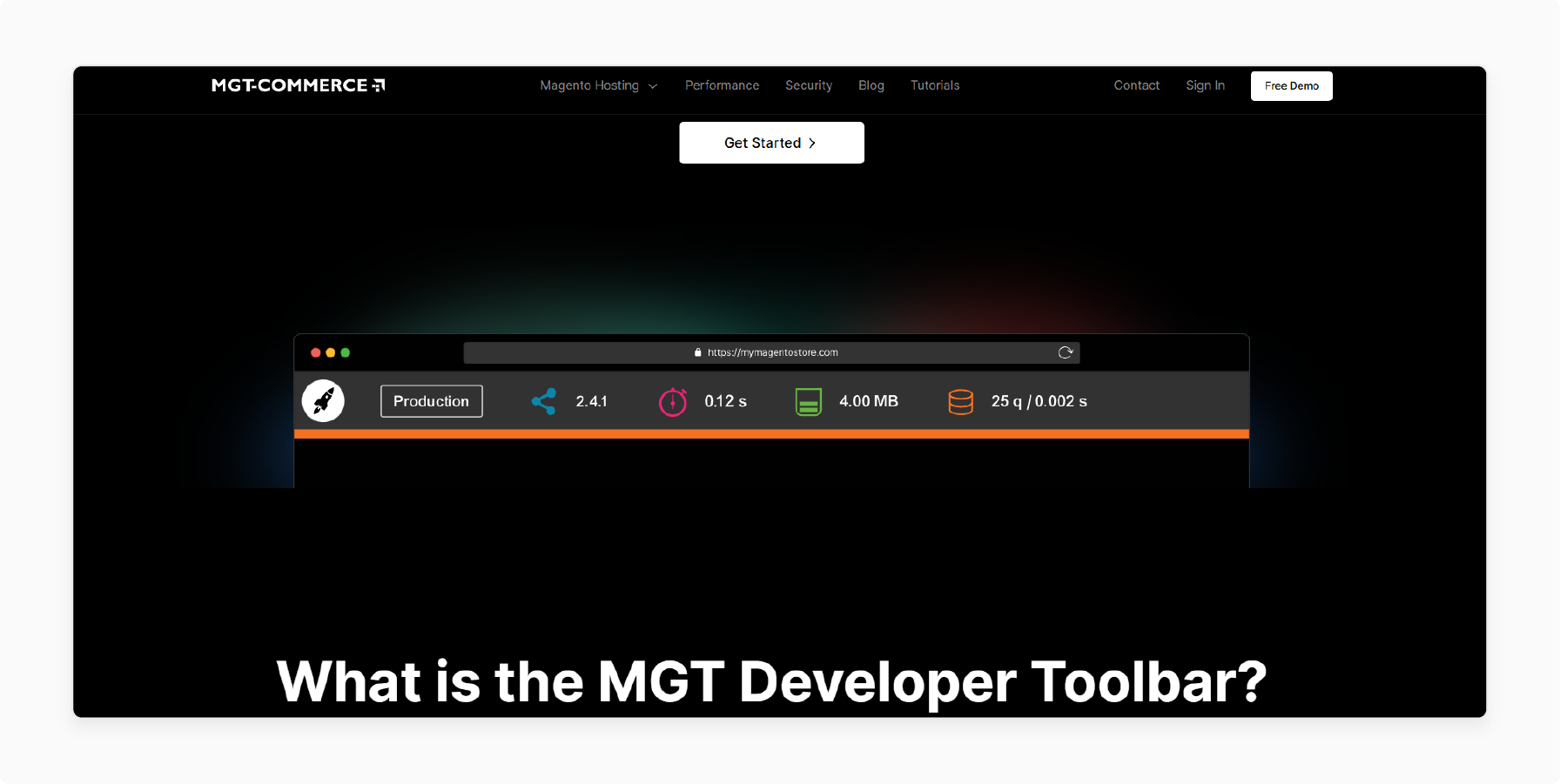Click the 'What is the MGT Developer Toolbar?' heading
The image size is (1560, 784).
(x=771, y=681)
